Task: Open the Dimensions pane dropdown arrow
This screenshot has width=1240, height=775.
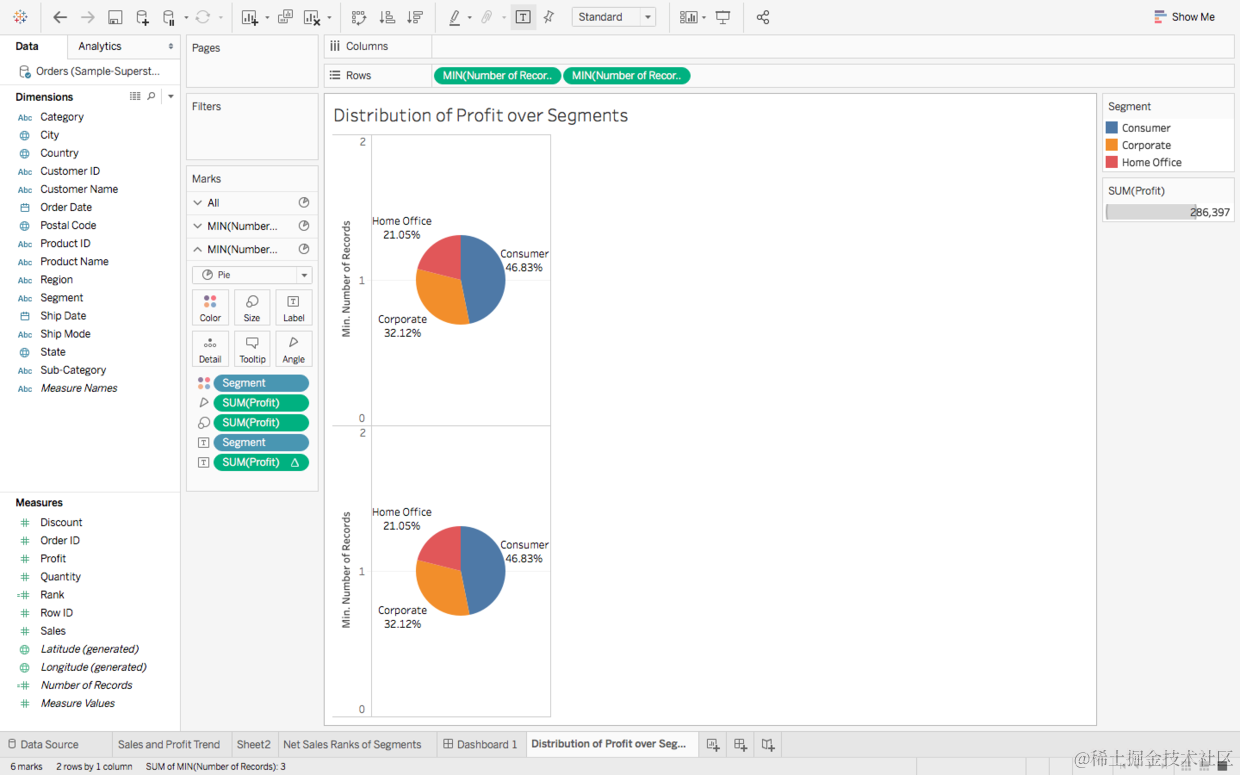Action: coord(171,96)
